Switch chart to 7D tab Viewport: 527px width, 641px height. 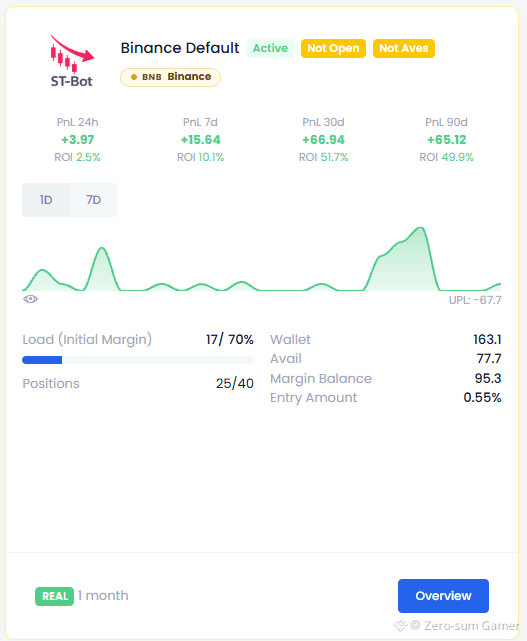pyautogui.click(x=94, y=200)
